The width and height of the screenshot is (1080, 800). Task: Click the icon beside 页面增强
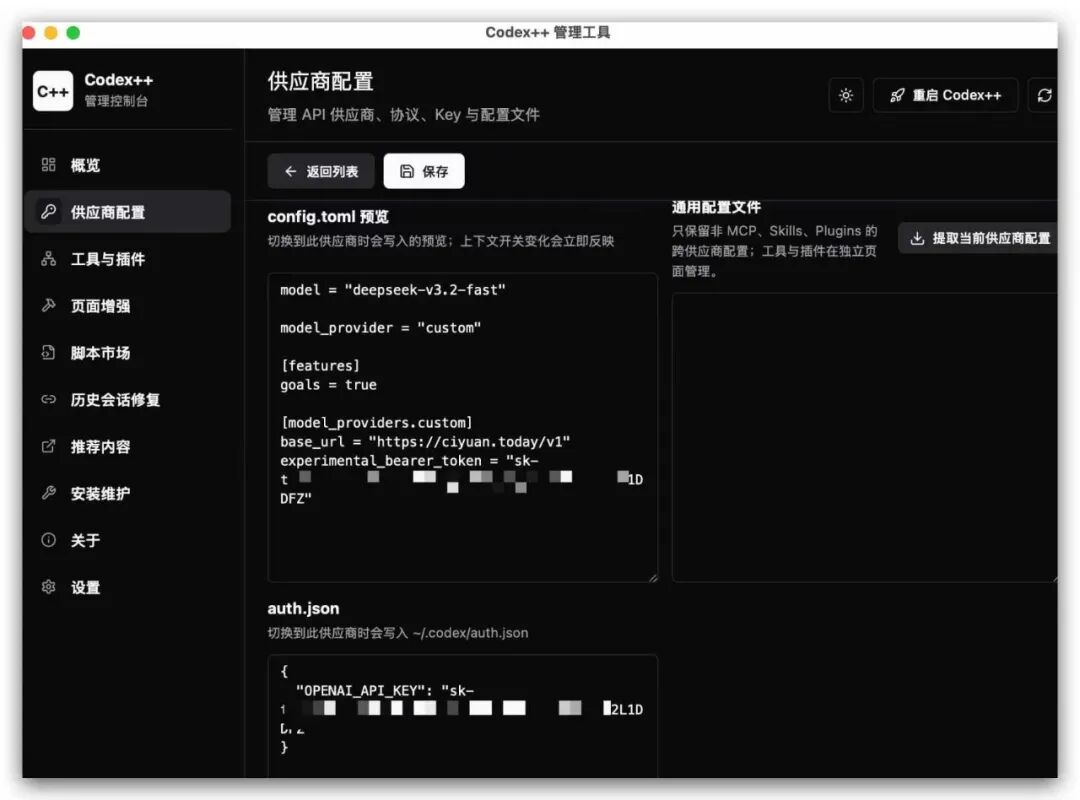48,305
